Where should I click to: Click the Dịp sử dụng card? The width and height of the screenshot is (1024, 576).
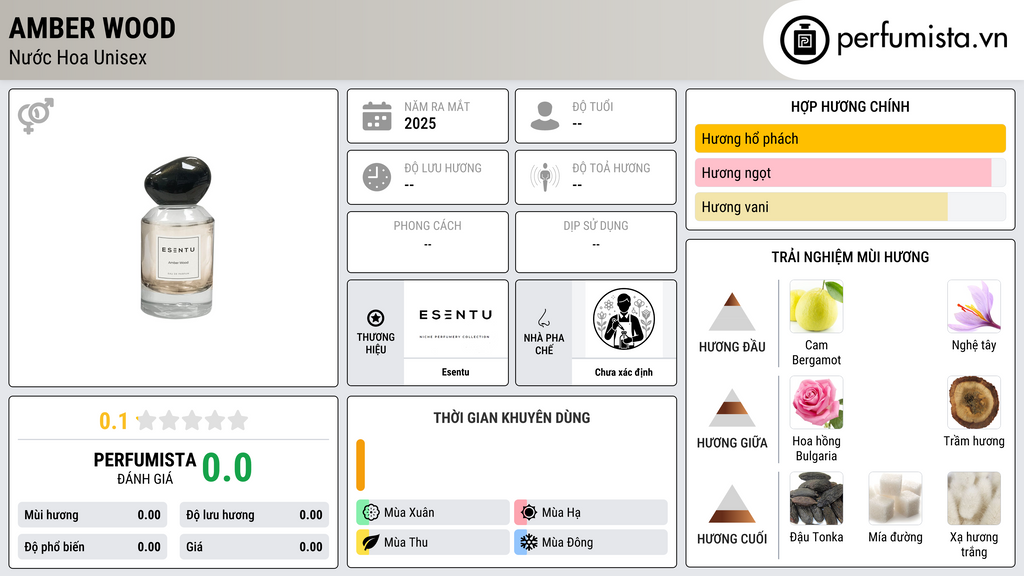tap(596, 242)
